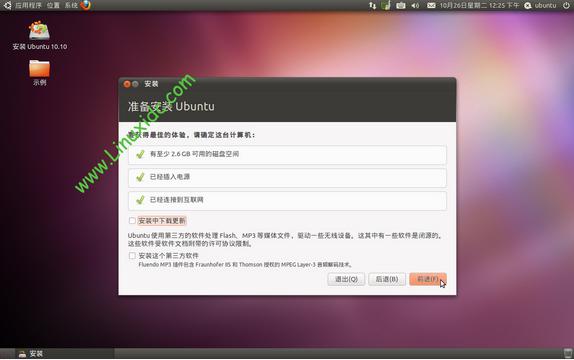This screenshot has width=574, height=360.
Task: Open the chat status icon beside ubuntu
Action: [x=528, y=5]
